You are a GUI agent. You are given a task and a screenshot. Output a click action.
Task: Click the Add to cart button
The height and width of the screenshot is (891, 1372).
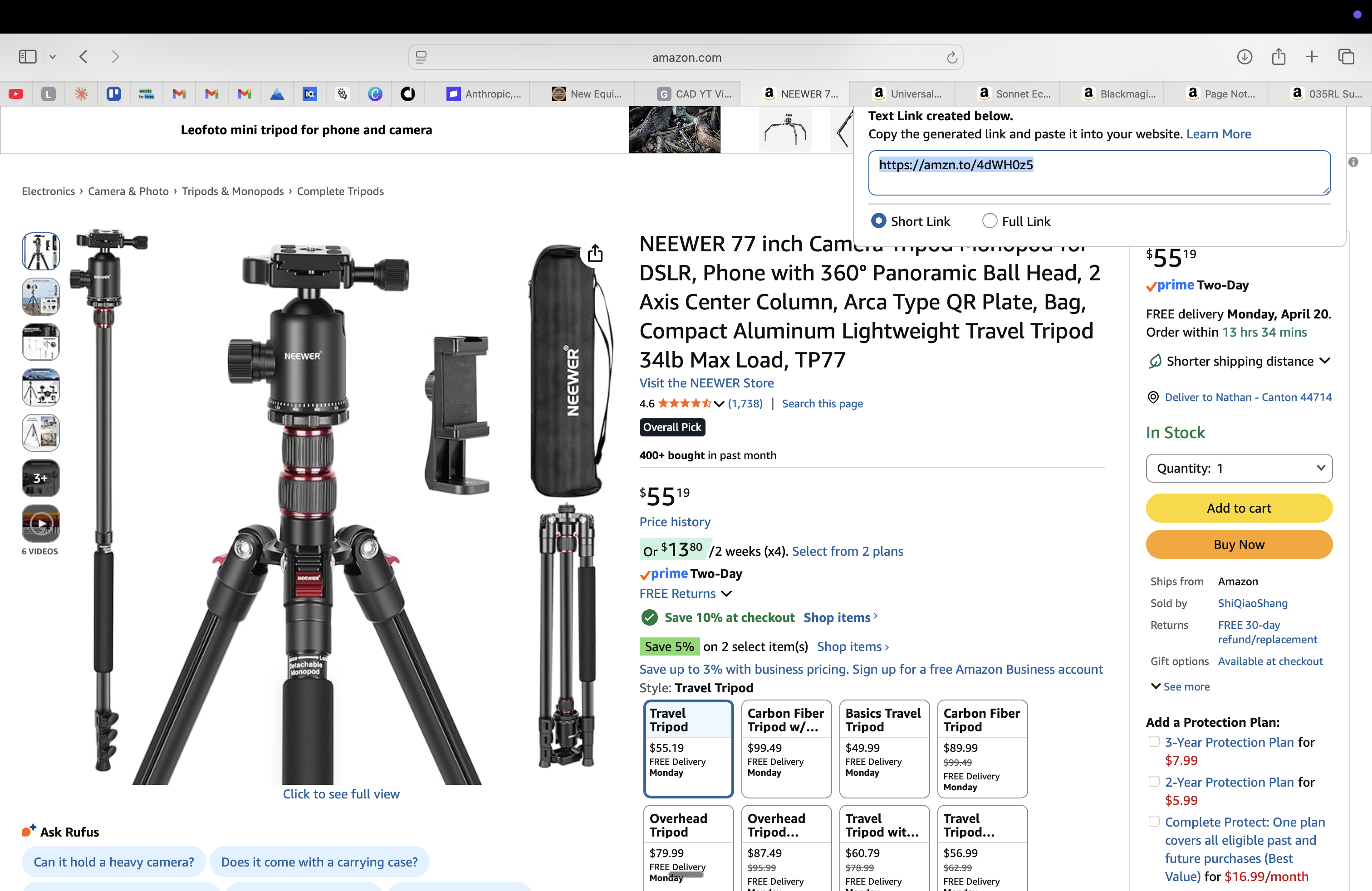point(1239,508)
